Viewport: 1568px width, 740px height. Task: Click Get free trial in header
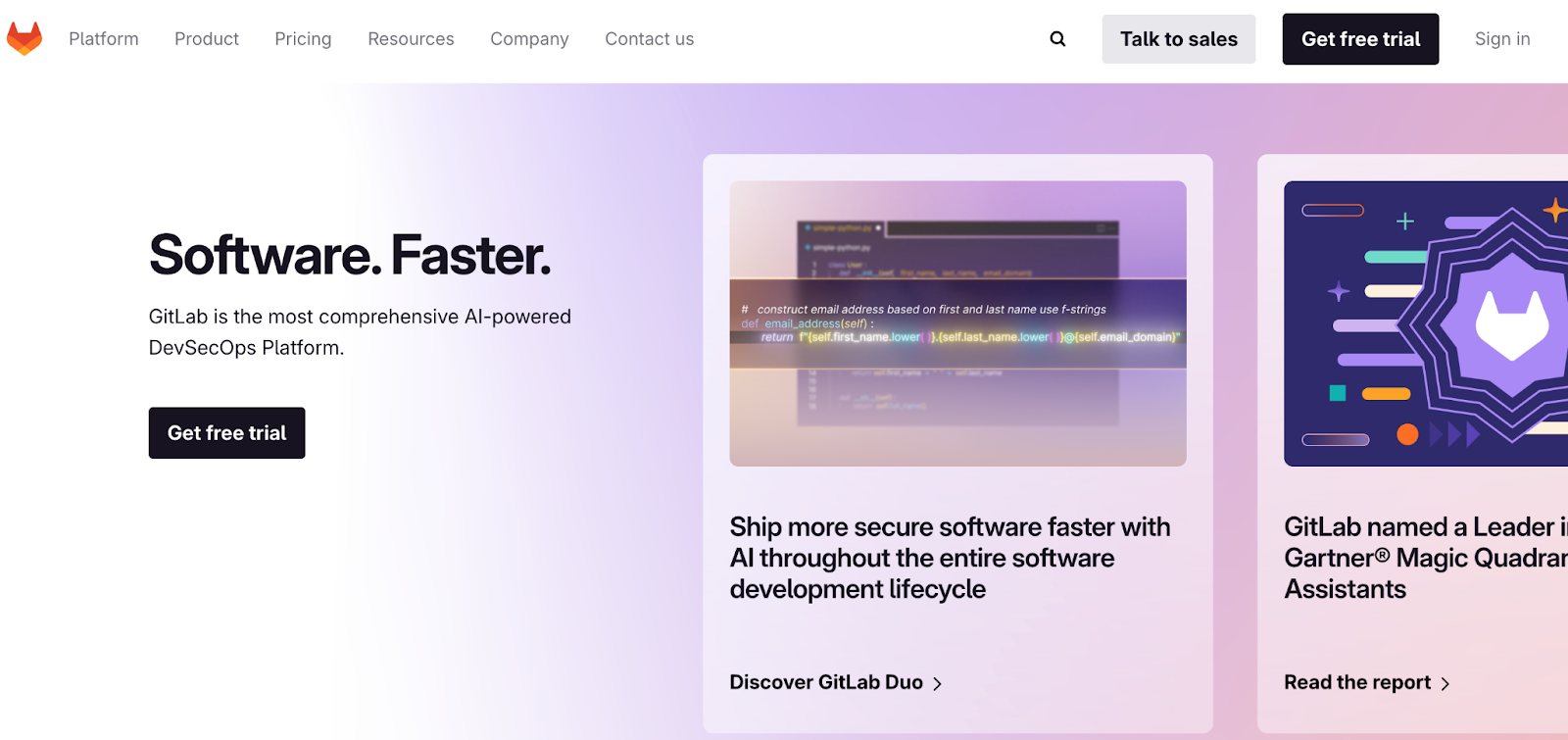pyautogui.click(x=1360, y=39)
